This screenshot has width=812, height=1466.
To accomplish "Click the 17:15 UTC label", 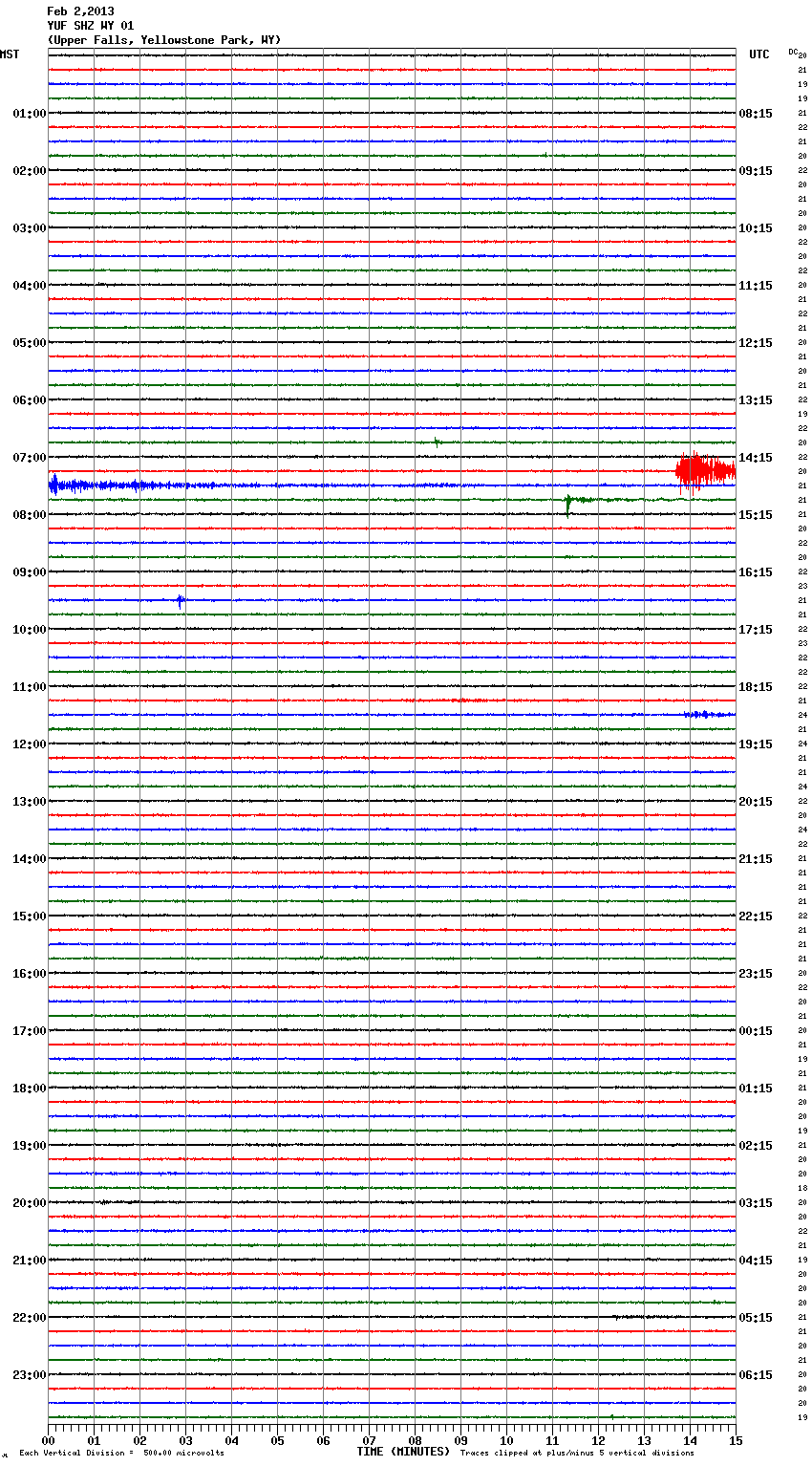I will (x=756, y=630).
